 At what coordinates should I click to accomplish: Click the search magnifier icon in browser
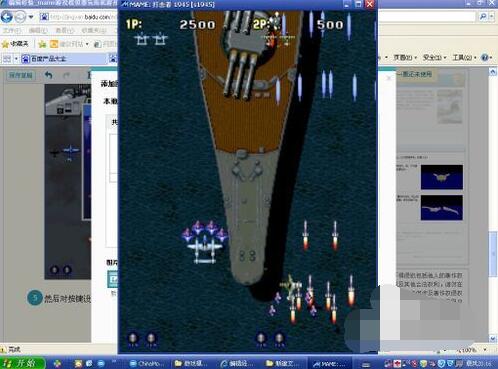(x=482, y=17)
